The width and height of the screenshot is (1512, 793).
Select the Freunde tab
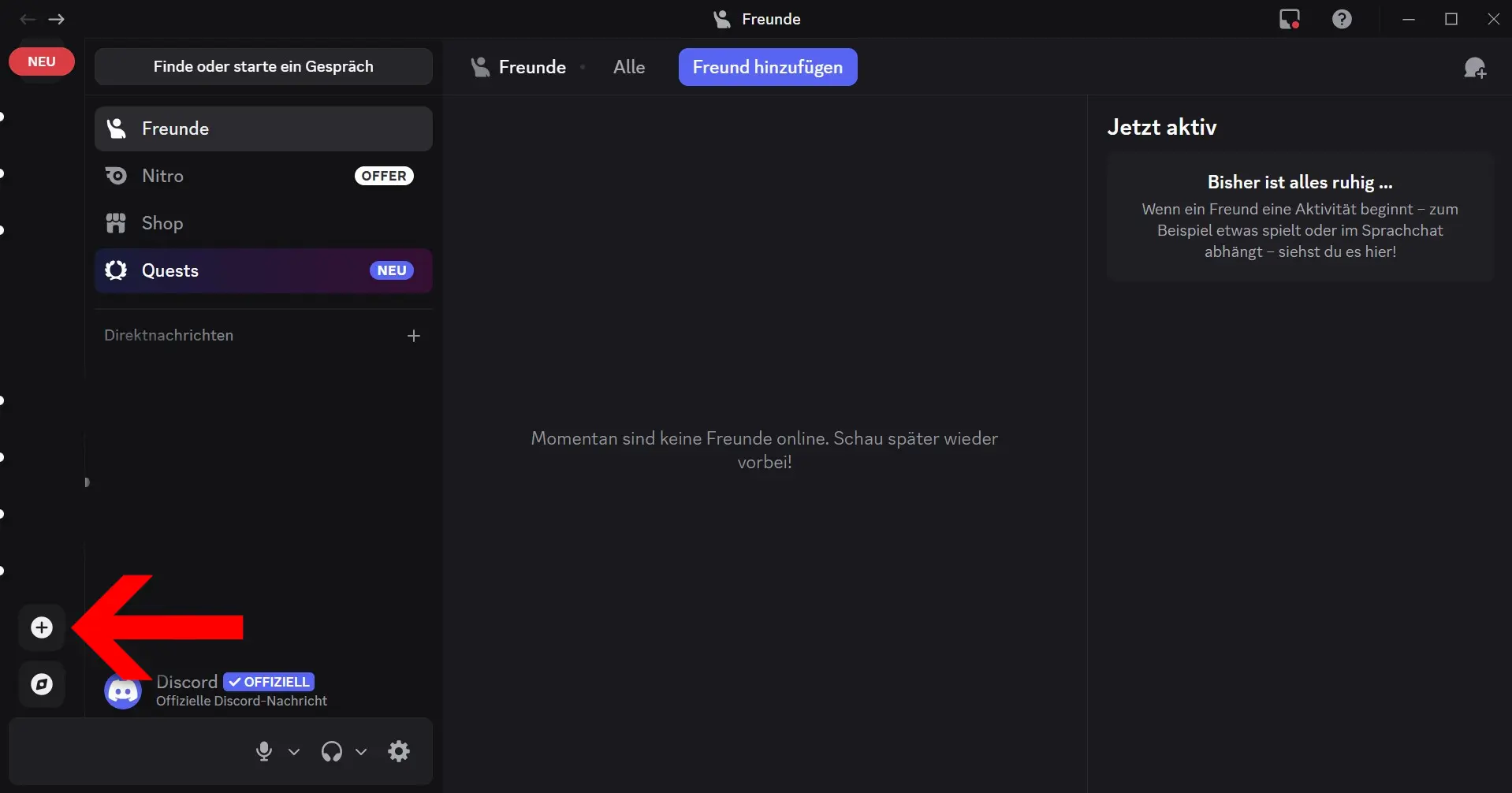click(x=531, y=66)
